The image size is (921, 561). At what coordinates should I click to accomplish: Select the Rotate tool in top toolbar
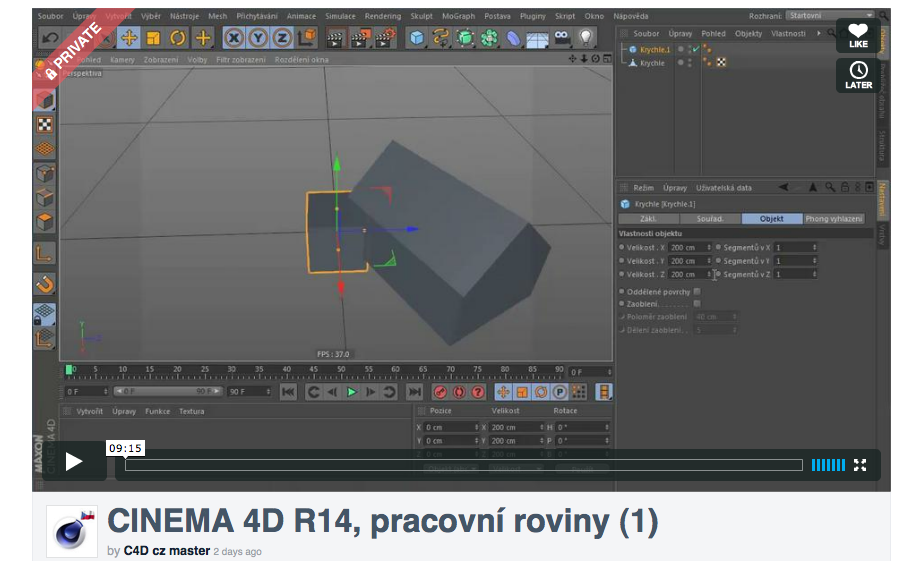coord(178,38)
